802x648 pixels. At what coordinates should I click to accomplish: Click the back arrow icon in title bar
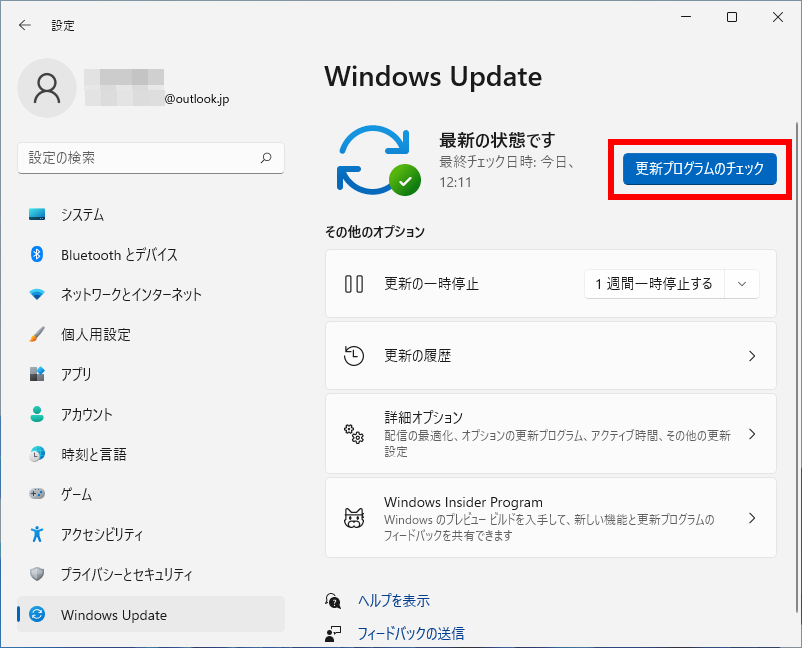click(x=25, y=25)
